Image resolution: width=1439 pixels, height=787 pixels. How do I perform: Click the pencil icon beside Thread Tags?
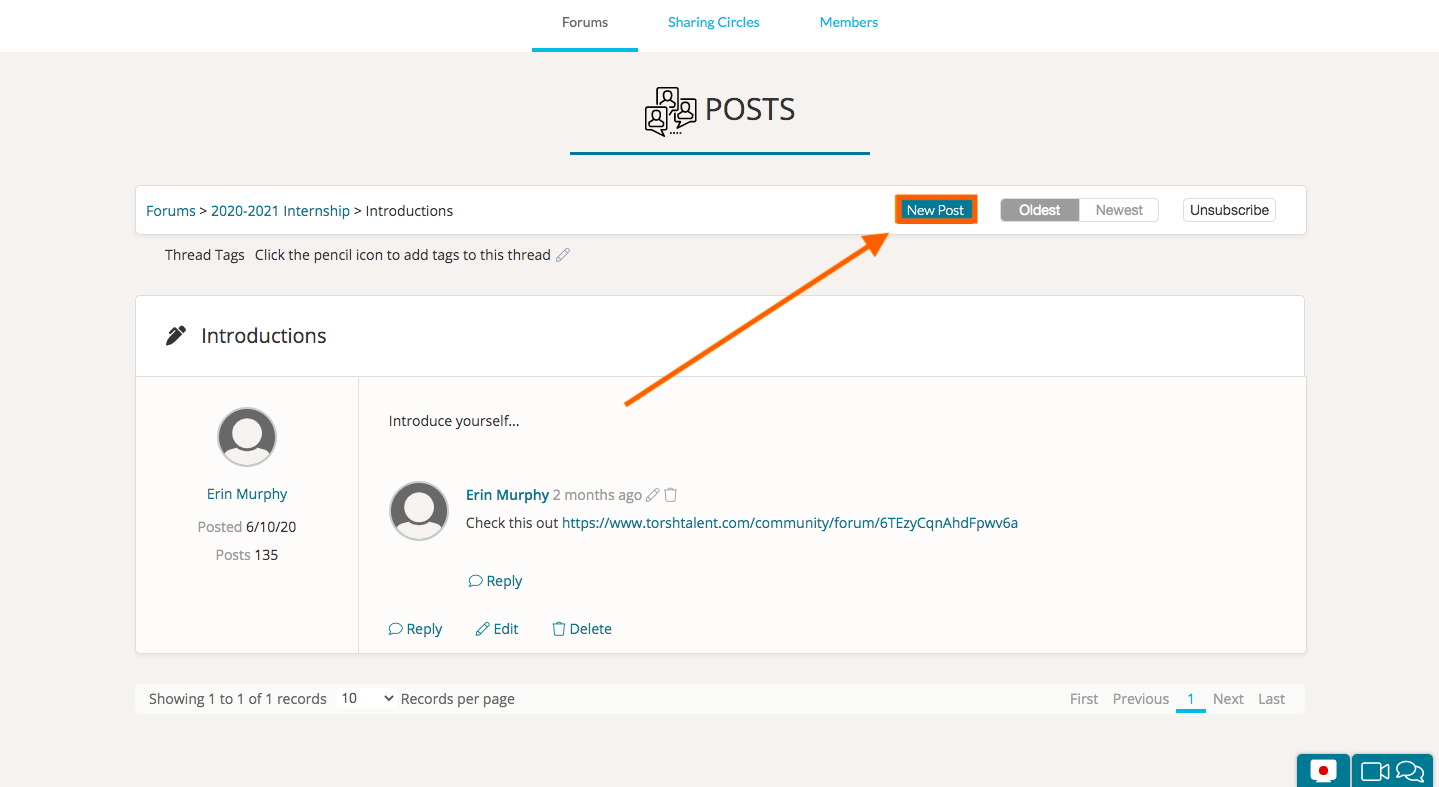pyautogui.click(x=563, y=255)
